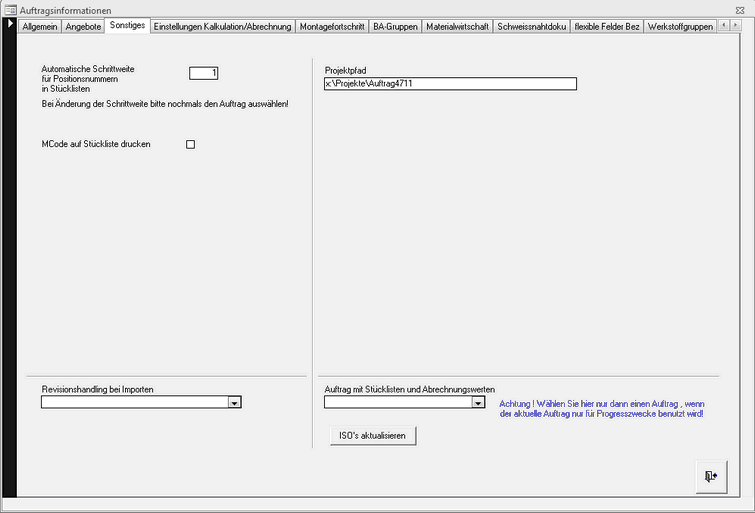Enable MCode auf Stückliste drucken checkbox
Viewport: 755px width, 513px height.
(x=190, y=145)
